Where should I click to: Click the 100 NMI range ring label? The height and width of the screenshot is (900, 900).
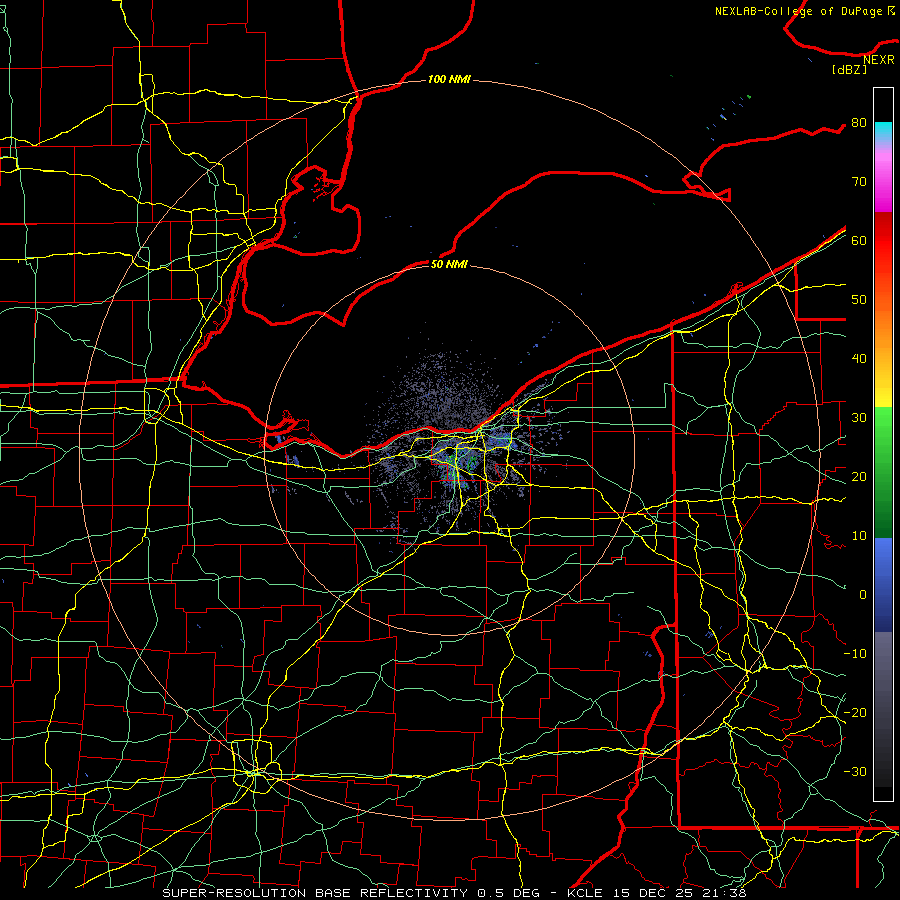[449, 79]
